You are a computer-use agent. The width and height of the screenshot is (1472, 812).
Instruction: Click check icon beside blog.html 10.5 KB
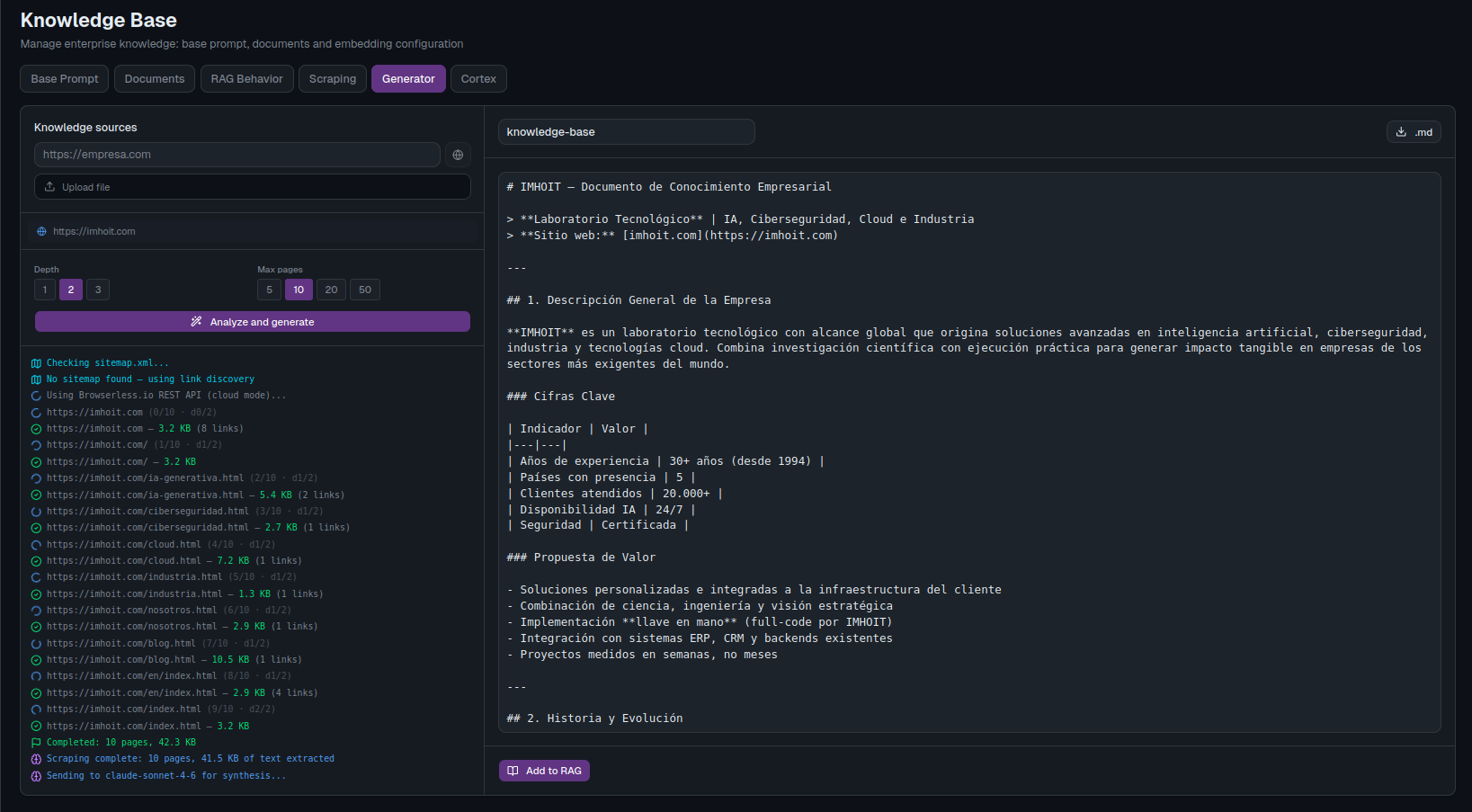coord(36,660)
